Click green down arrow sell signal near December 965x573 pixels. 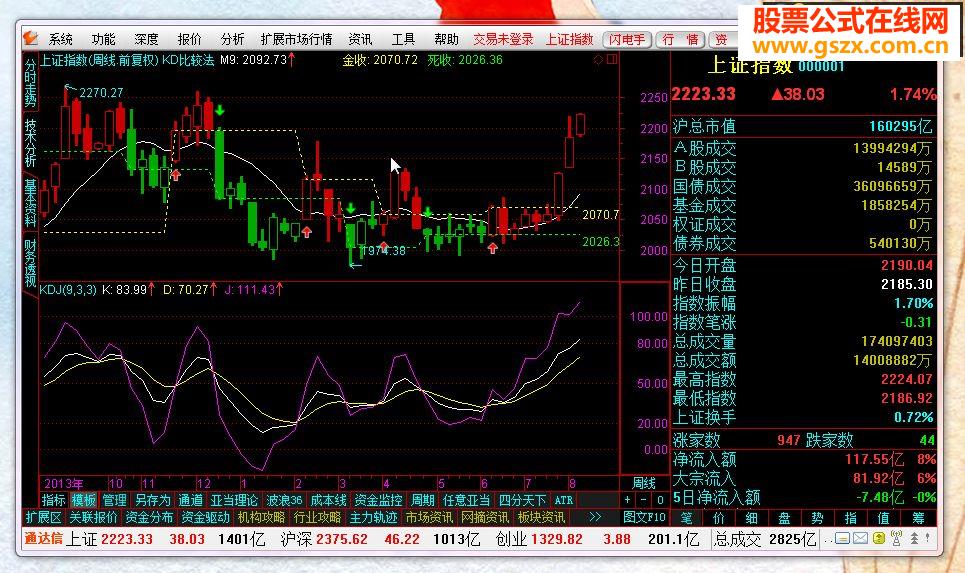click(x=220, y=111)
